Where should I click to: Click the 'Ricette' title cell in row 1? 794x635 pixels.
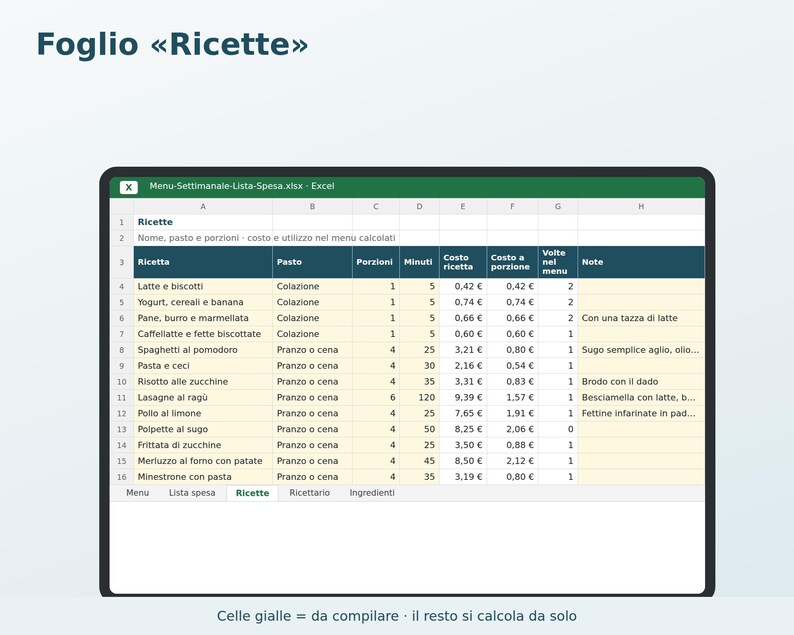[203, 222]
